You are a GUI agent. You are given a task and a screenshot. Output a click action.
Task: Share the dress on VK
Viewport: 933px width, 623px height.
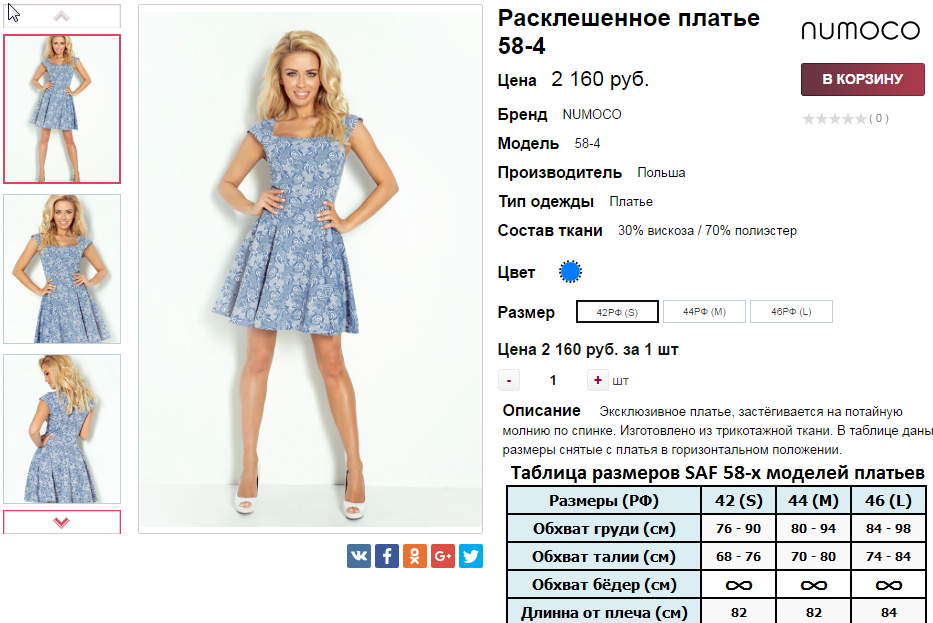pyautogui.click(x=359, y=556)
